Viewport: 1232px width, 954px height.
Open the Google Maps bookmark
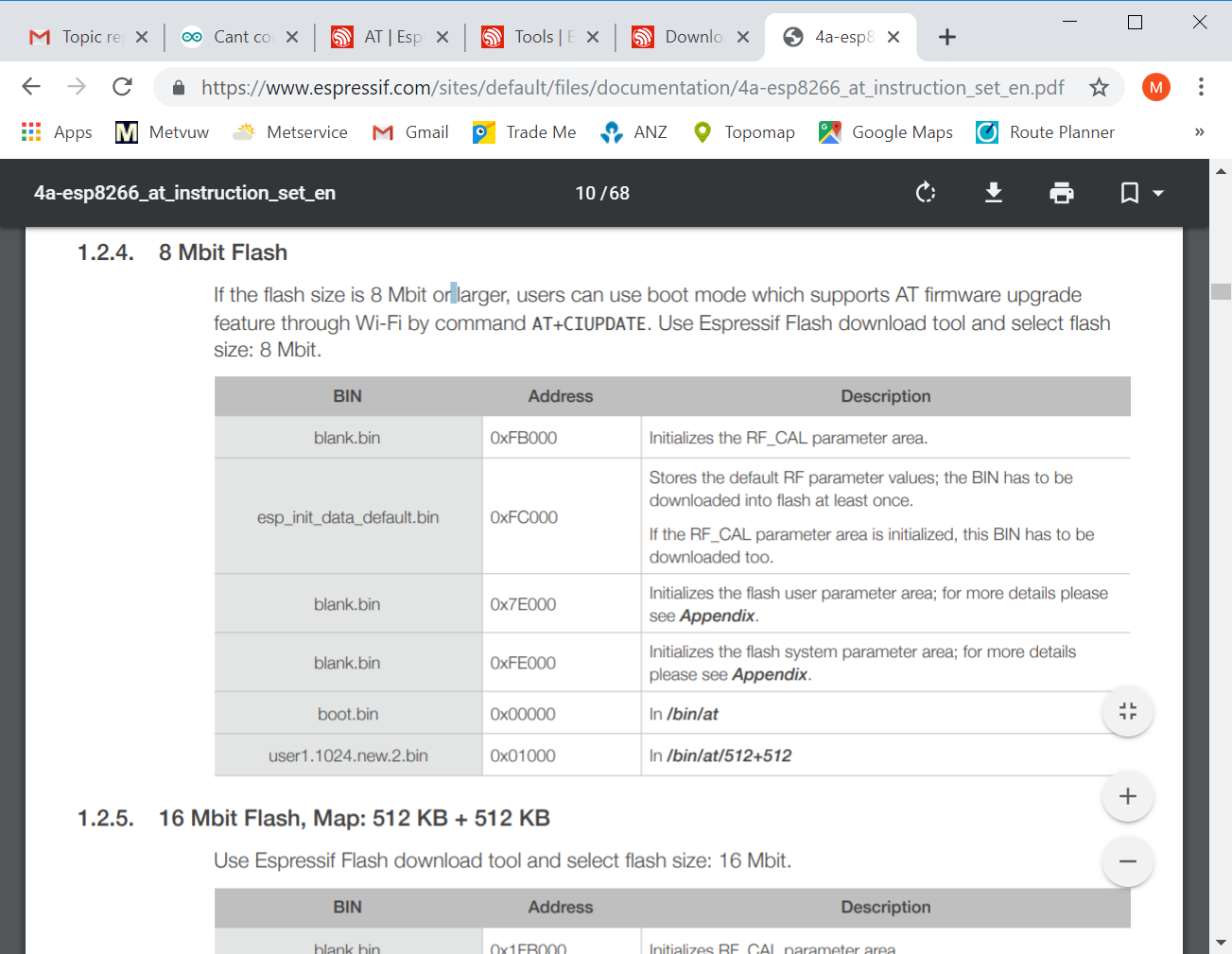[x=886, y=132]
